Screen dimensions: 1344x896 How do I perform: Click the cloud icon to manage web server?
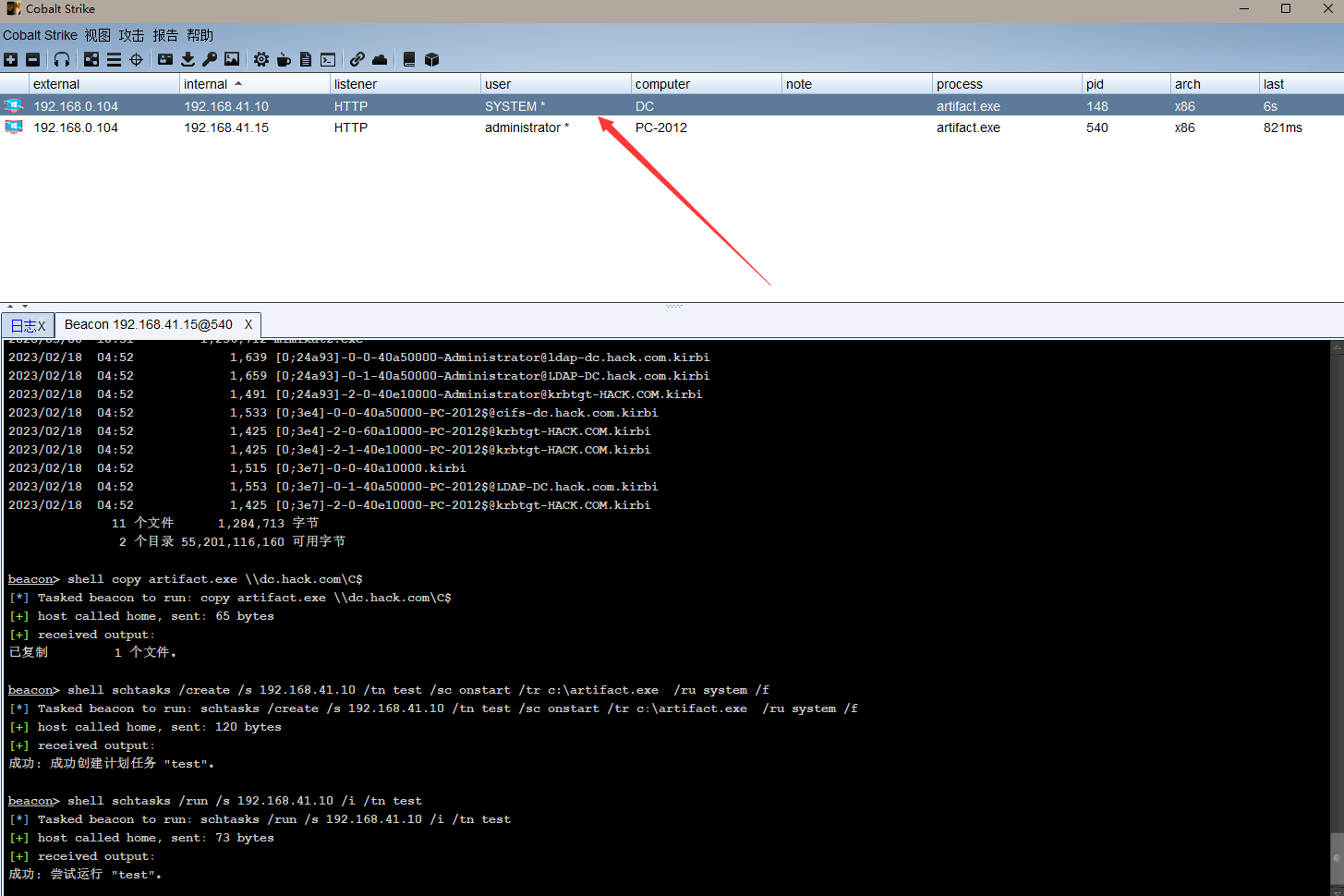click(380, 59)
